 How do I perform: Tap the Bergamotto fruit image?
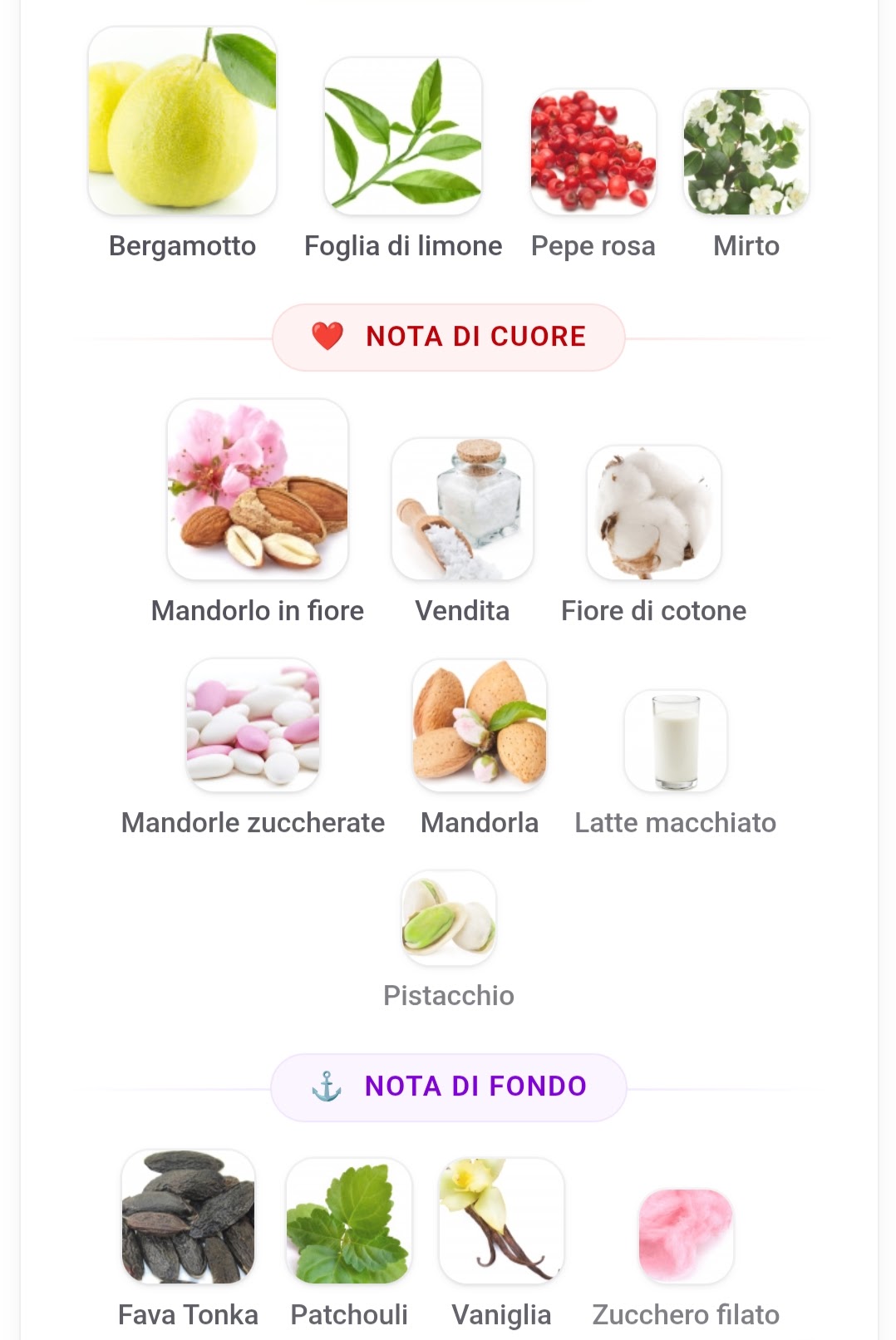point(182,121)
